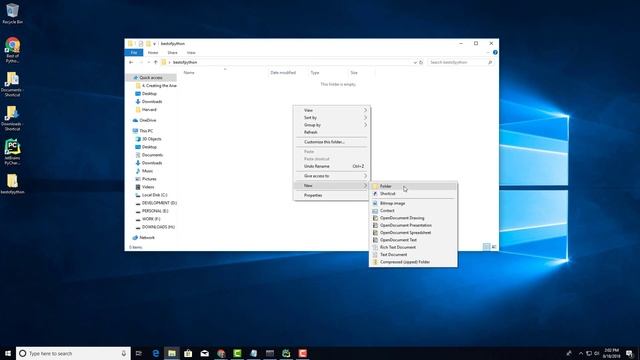
Task: Expand the Give access to submenu
Action: (331, 176)
